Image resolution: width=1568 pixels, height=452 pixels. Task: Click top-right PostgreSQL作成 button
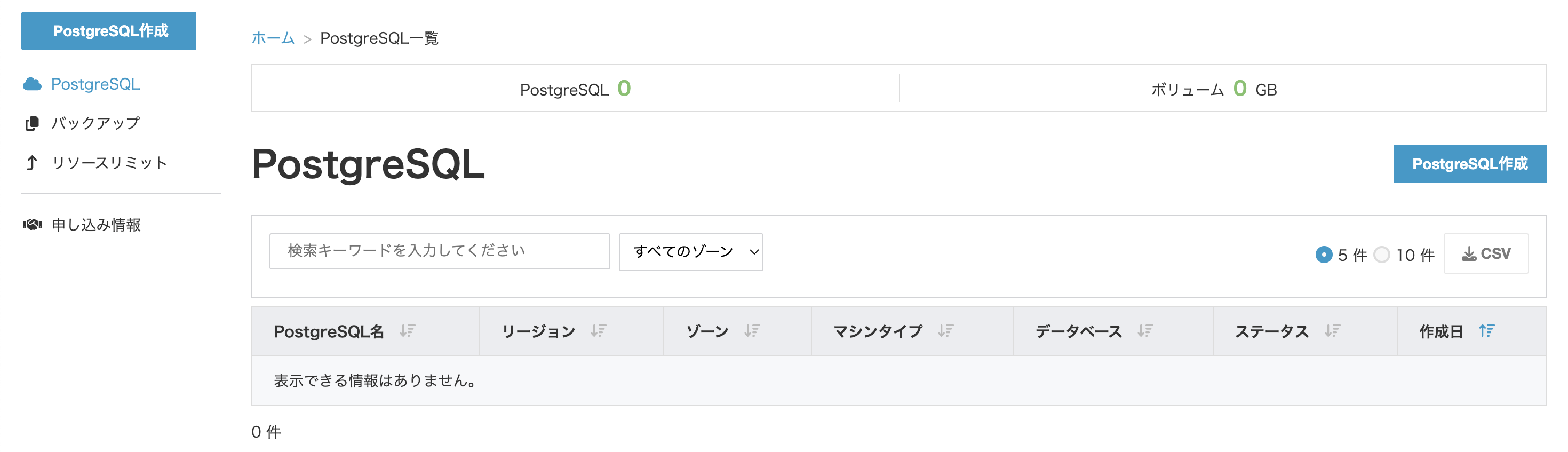tap(1469, 164)
